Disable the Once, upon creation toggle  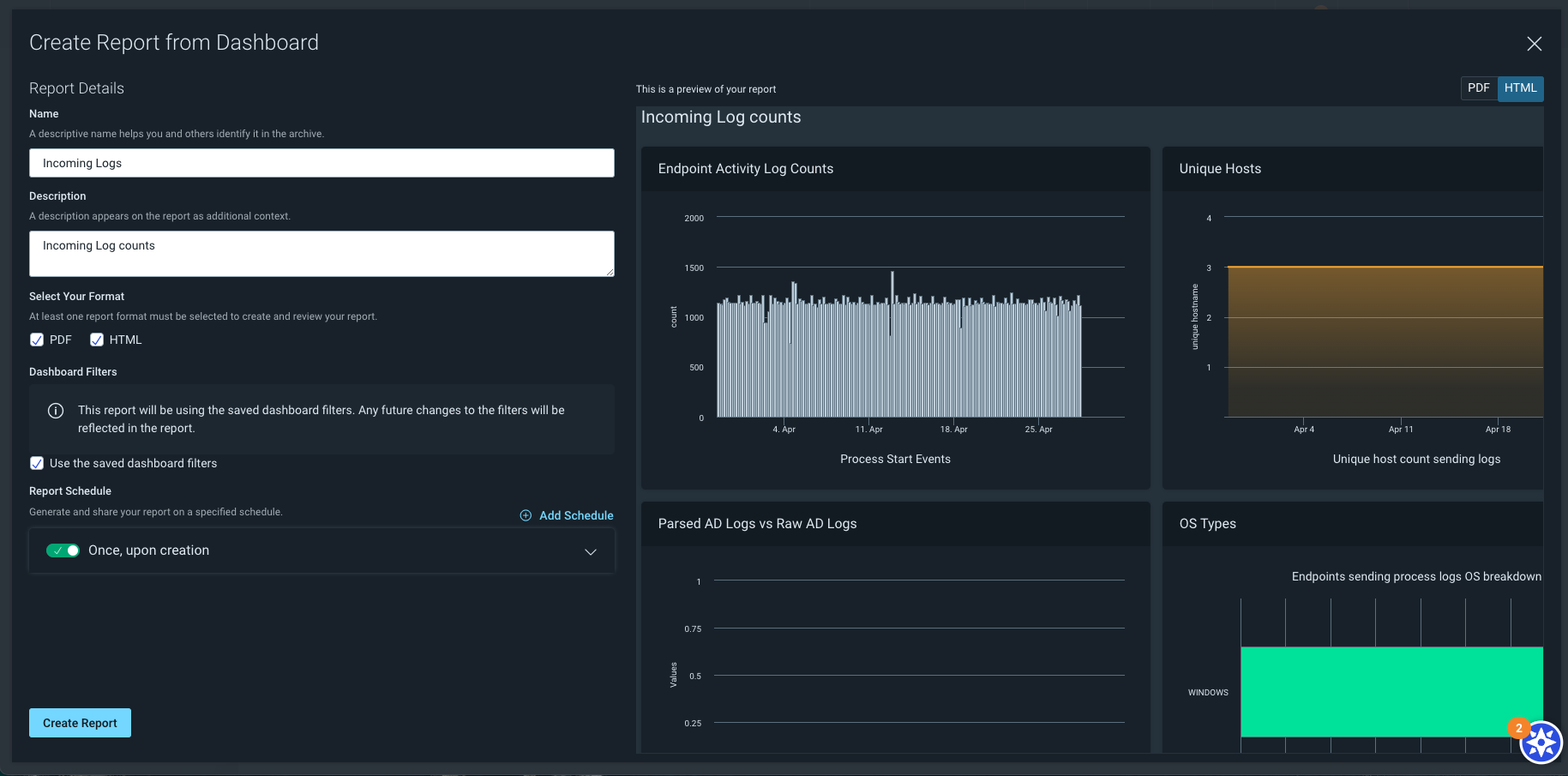click(x=63, y=550)
